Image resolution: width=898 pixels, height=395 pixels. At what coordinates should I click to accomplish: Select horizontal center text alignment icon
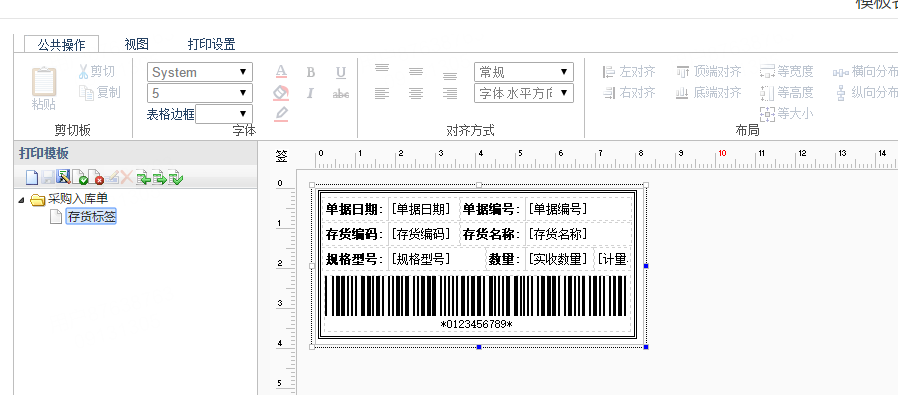tap(416, 93)
